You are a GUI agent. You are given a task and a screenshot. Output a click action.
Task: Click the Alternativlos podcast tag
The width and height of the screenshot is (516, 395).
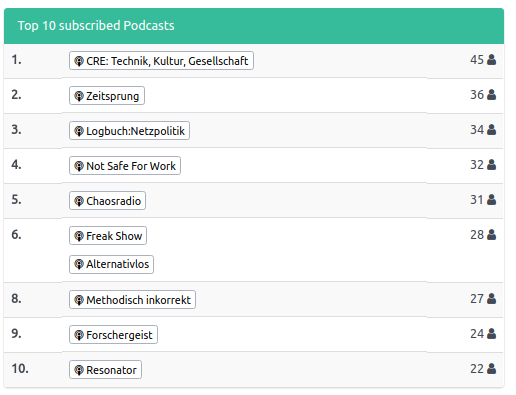tap(111, 265)
